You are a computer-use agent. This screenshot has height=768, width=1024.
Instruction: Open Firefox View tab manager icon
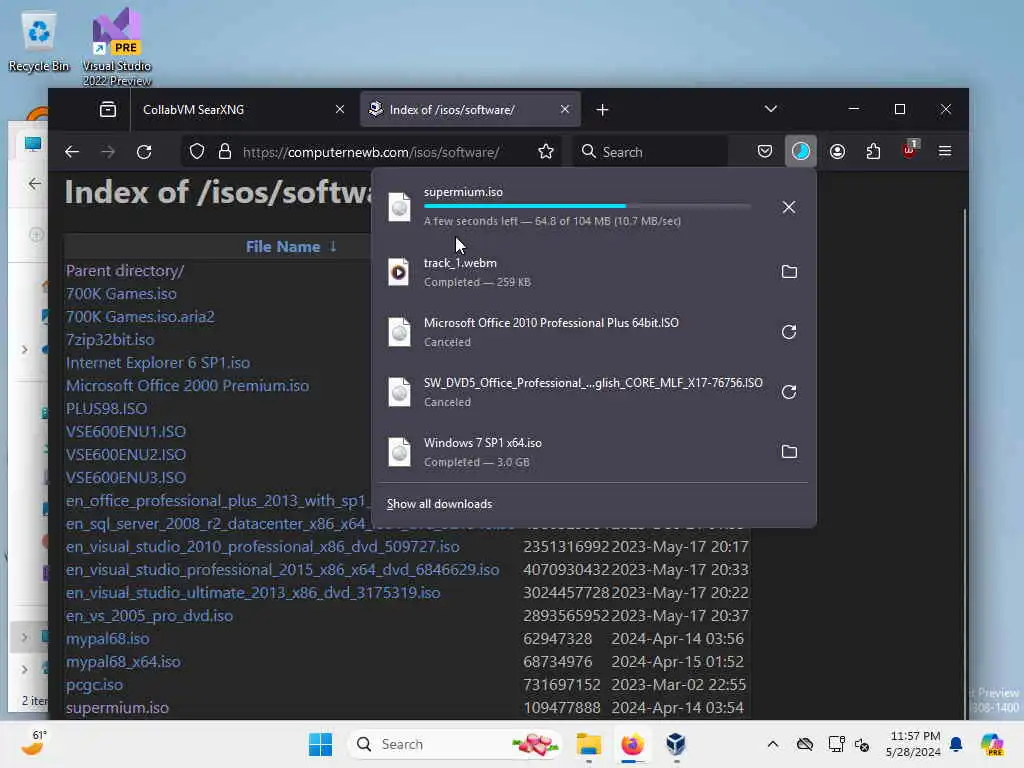(x=108, y=109)
